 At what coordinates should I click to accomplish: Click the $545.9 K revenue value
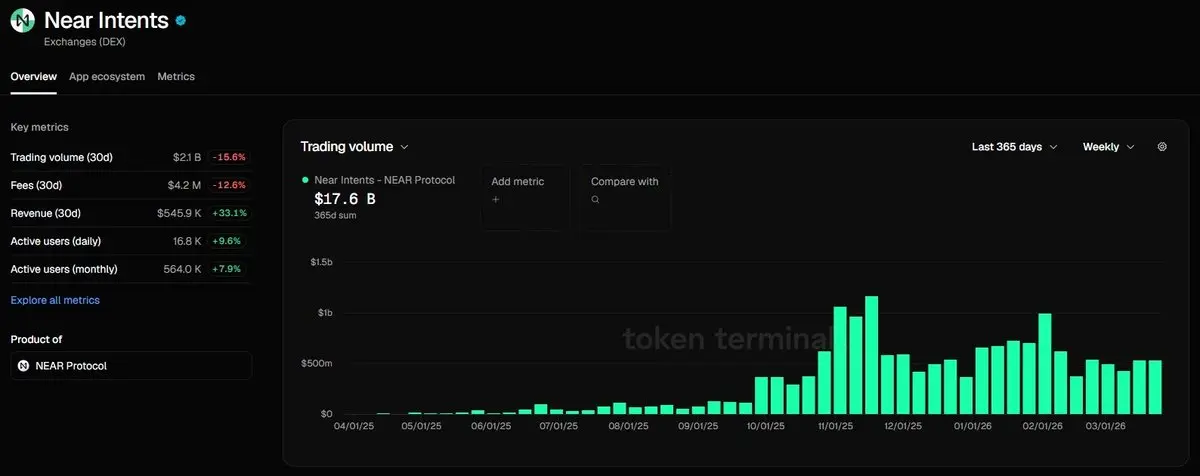179,213
